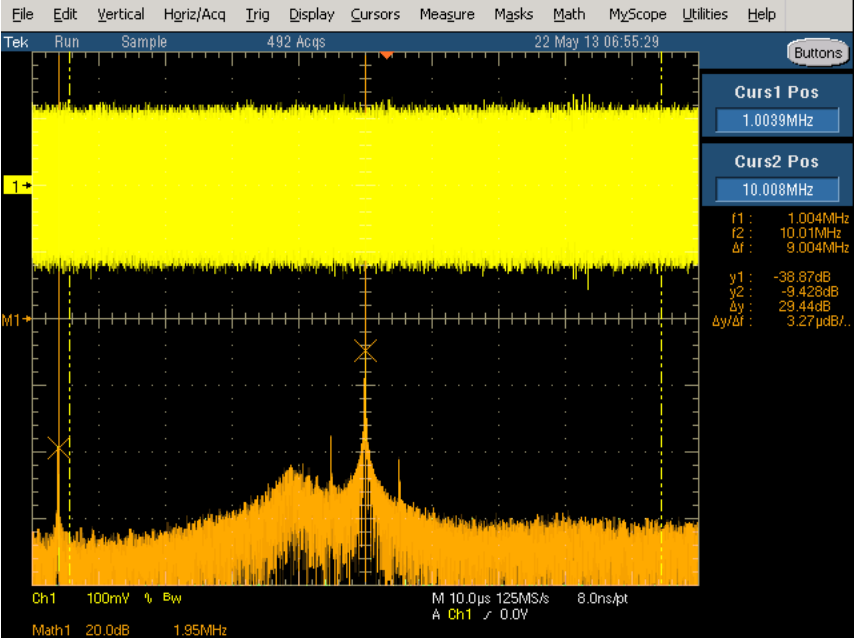
Task: Click the Curs1 Pos label
Action: coord(776,92)
